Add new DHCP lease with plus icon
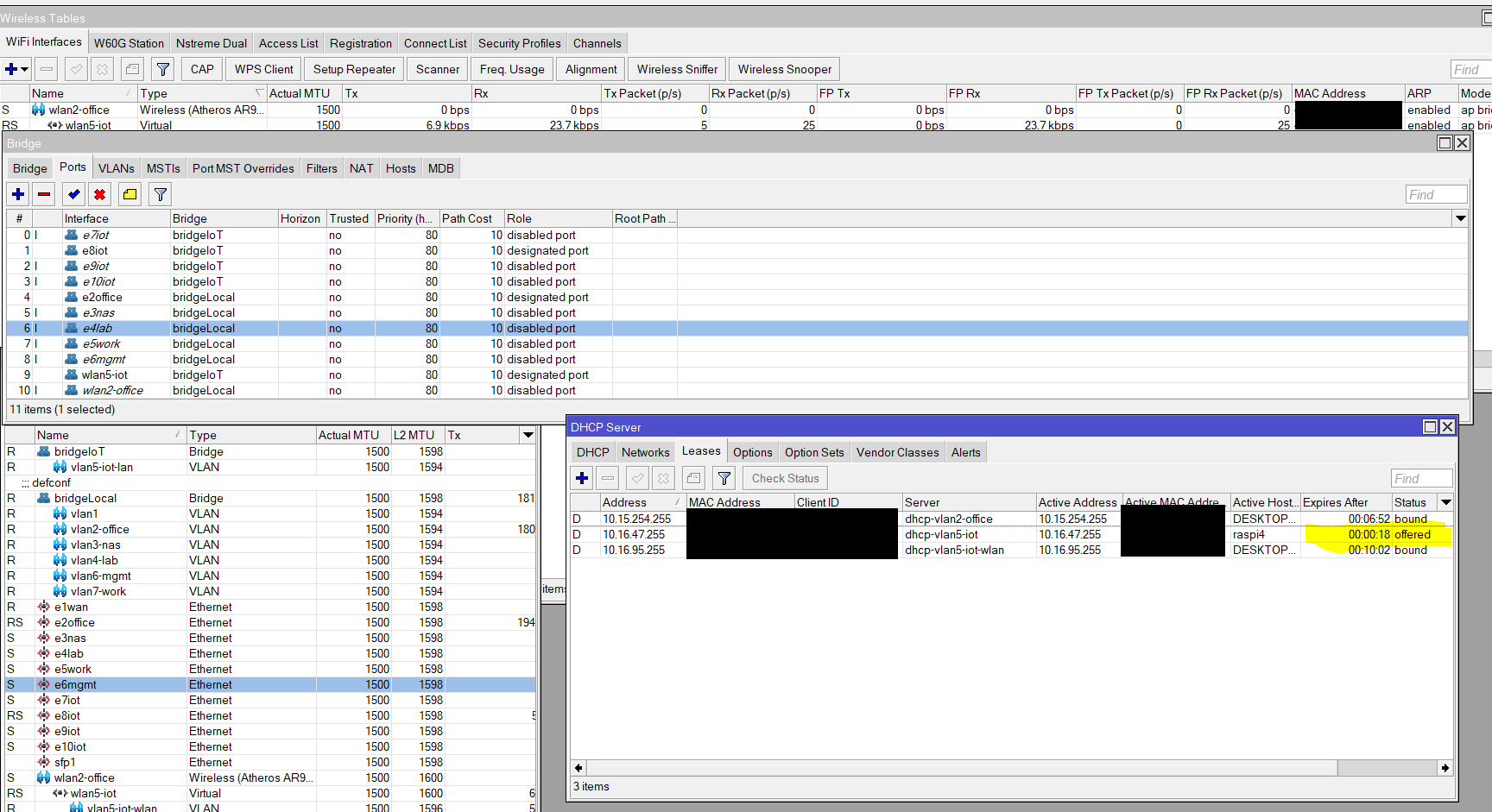Viewport: 1492px width, 812px height. click(x=582, y=478)
